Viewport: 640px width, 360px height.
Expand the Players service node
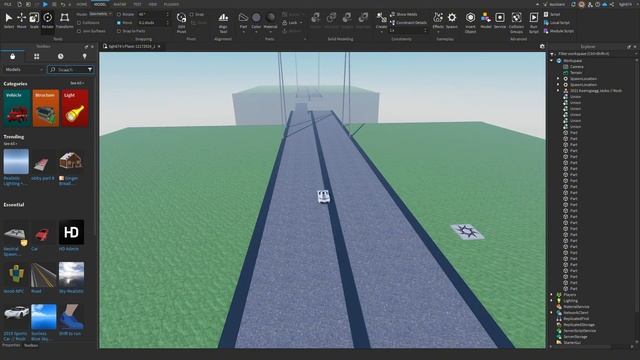(x=552, y=295)
